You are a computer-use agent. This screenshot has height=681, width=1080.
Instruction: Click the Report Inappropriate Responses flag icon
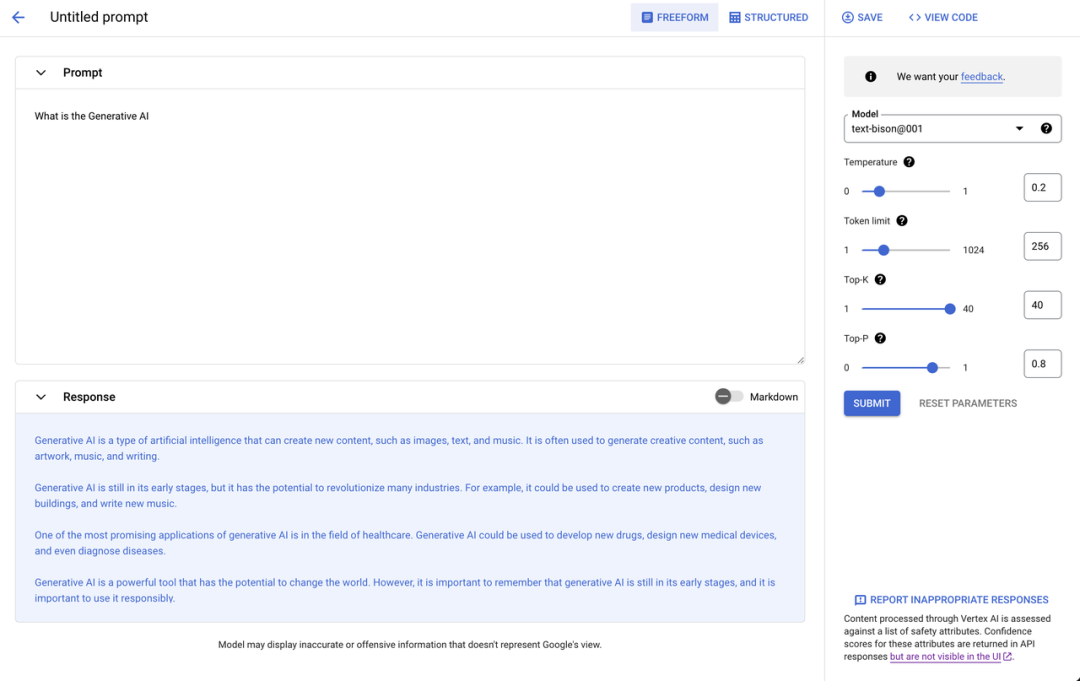tap(860, 600)
